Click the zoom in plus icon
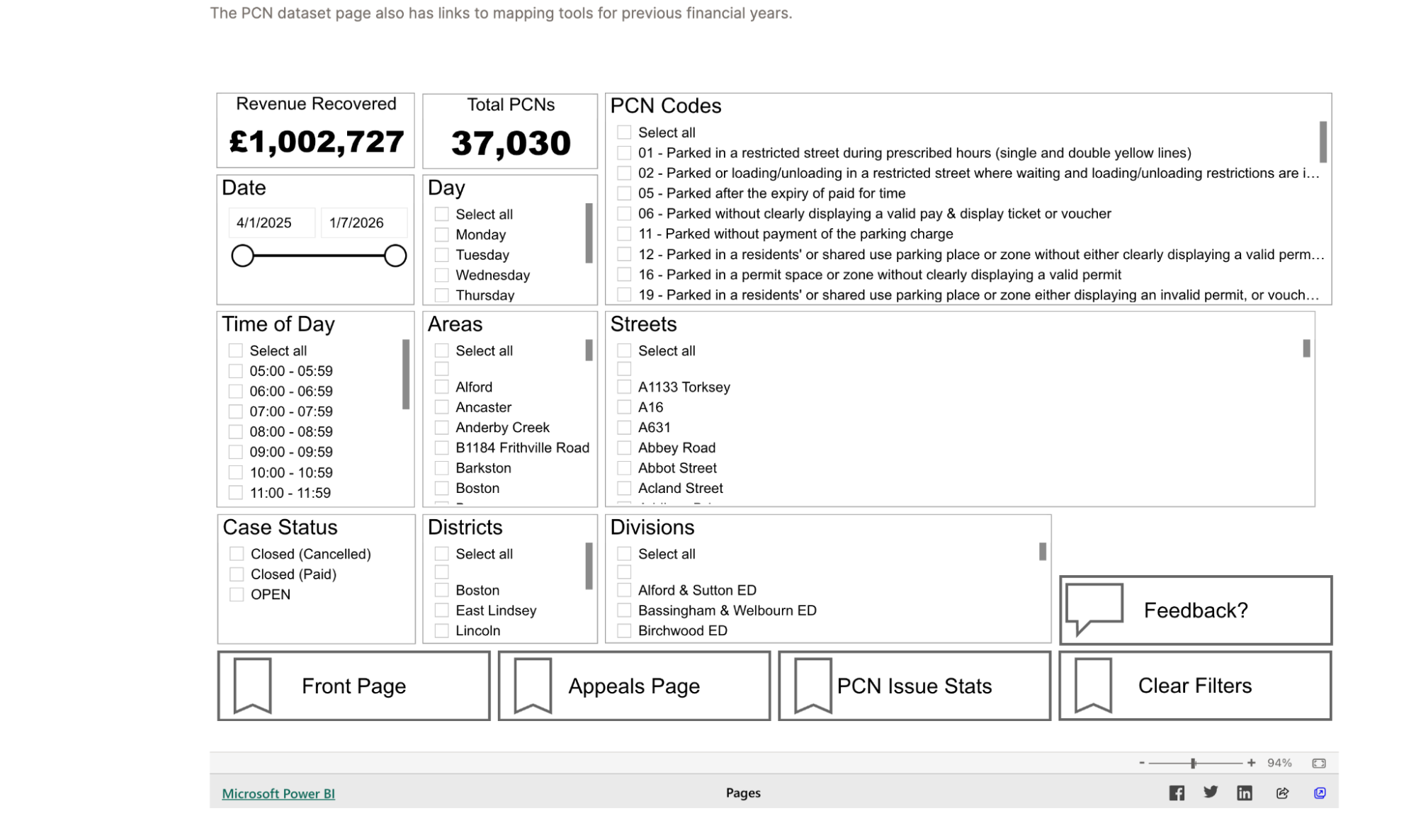Image resolution: width=1416 pixels, height=840 pixels. point(1251,763)
